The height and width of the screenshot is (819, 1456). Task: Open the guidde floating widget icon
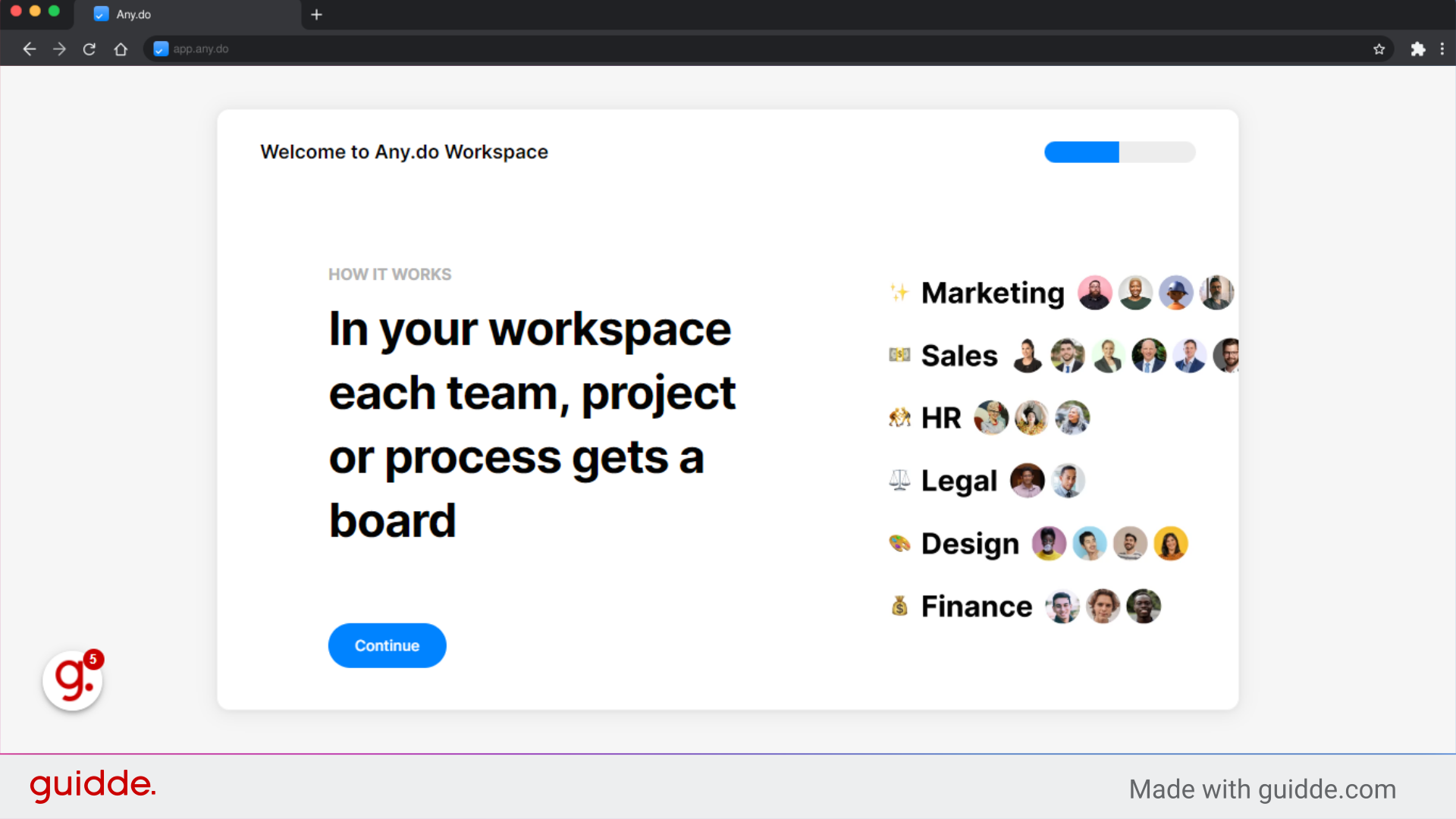tap(73, 680)
